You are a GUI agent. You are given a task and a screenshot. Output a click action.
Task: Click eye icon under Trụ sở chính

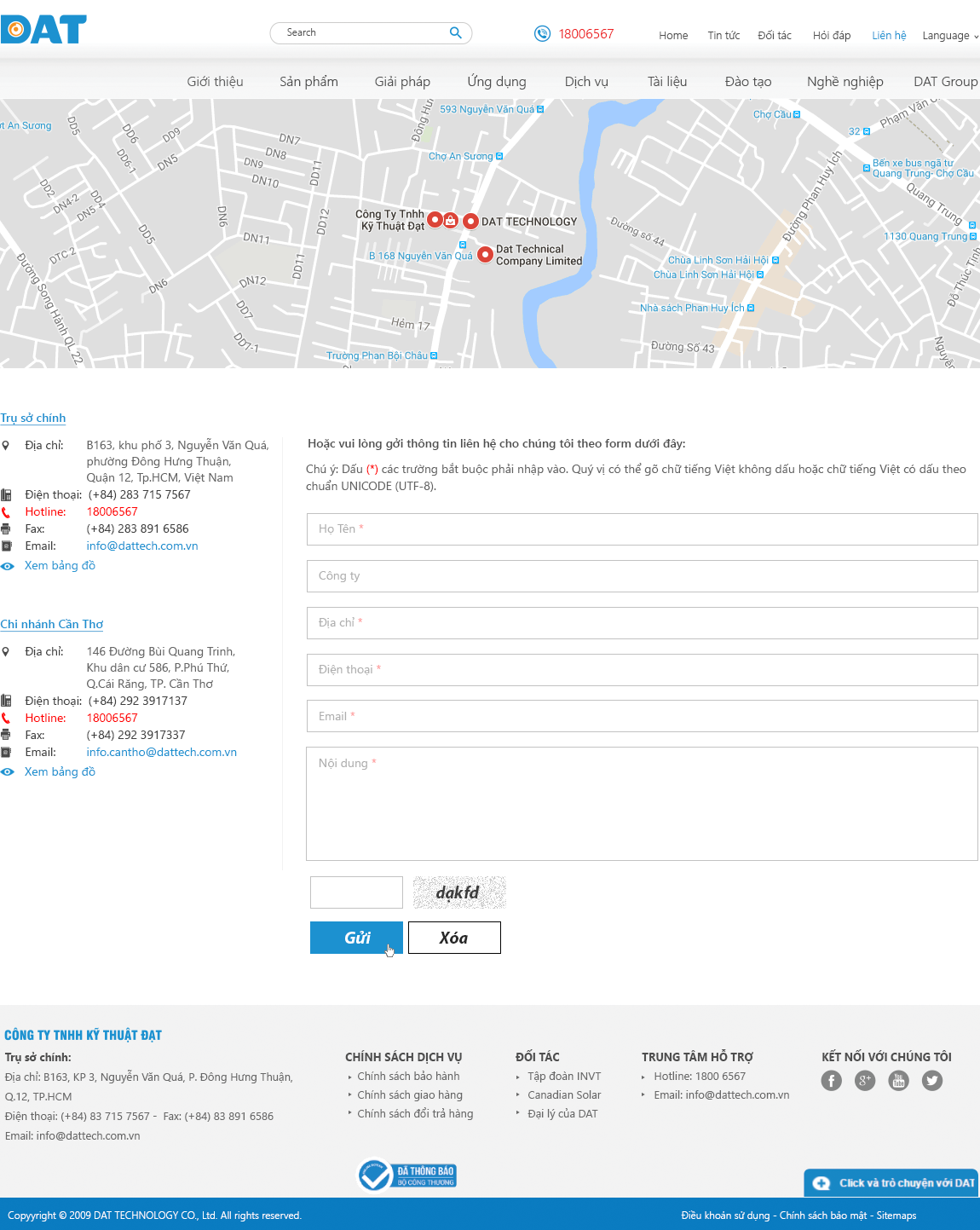click(8, 566)
